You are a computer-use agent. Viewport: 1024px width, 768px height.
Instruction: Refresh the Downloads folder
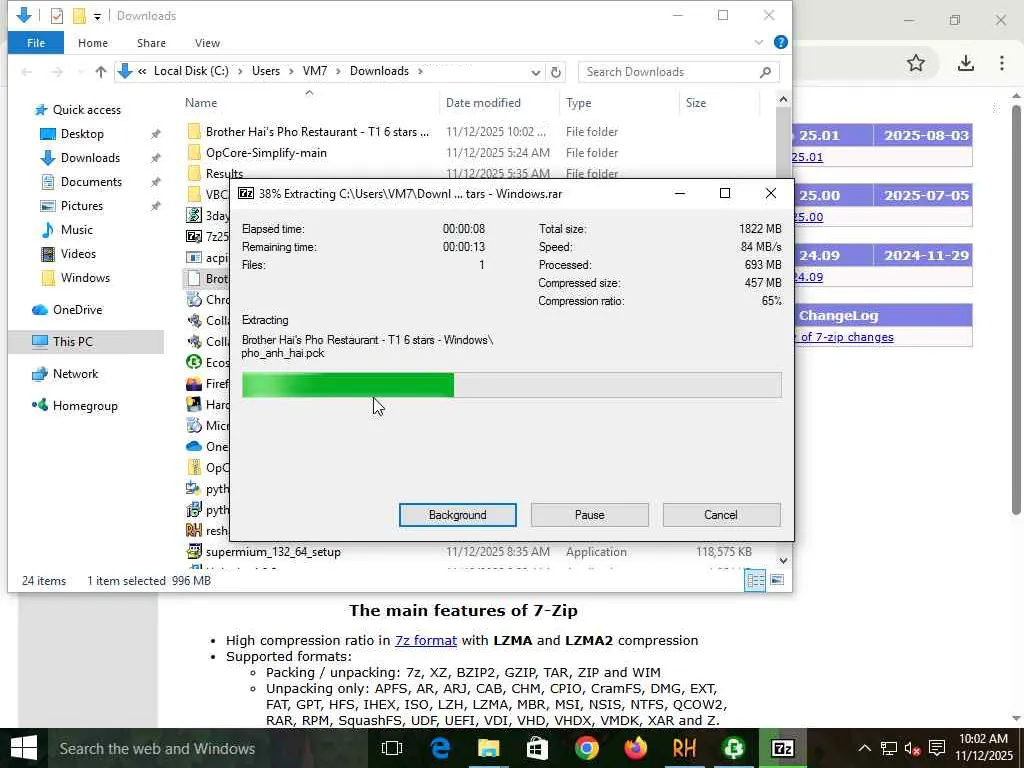pyautogui.click(x=556, y=72)
